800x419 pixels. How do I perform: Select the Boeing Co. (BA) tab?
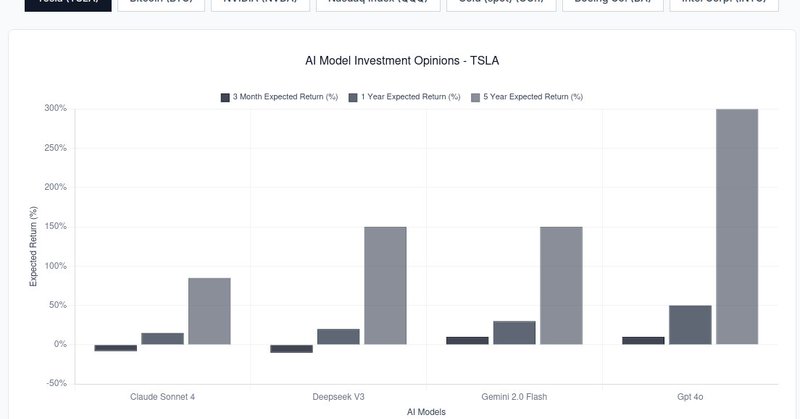tap(613, 4)
